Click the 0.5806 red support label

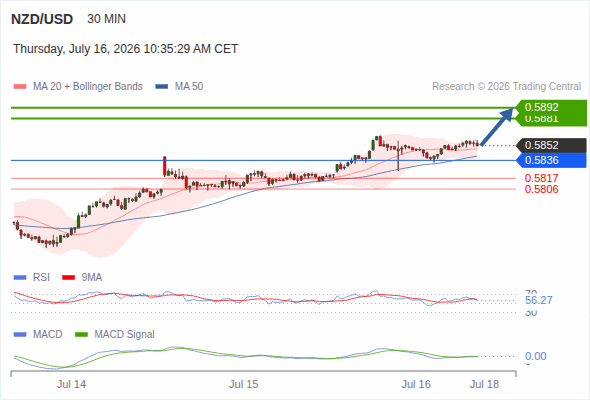[541, 189]
